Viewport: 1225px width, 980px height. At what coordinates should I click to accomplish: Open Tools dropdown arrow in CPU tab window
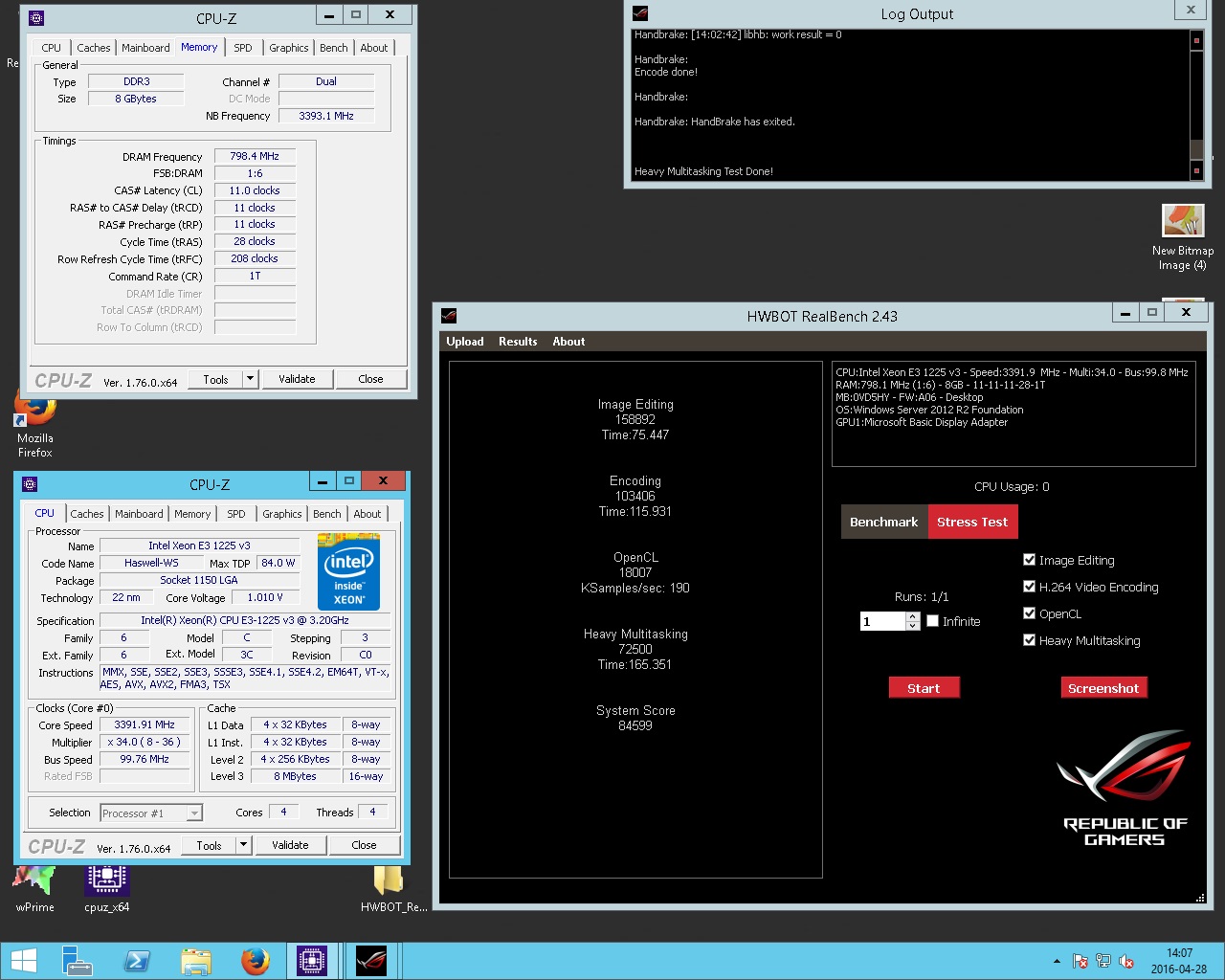pyautogui.click(x=243, y=845)
